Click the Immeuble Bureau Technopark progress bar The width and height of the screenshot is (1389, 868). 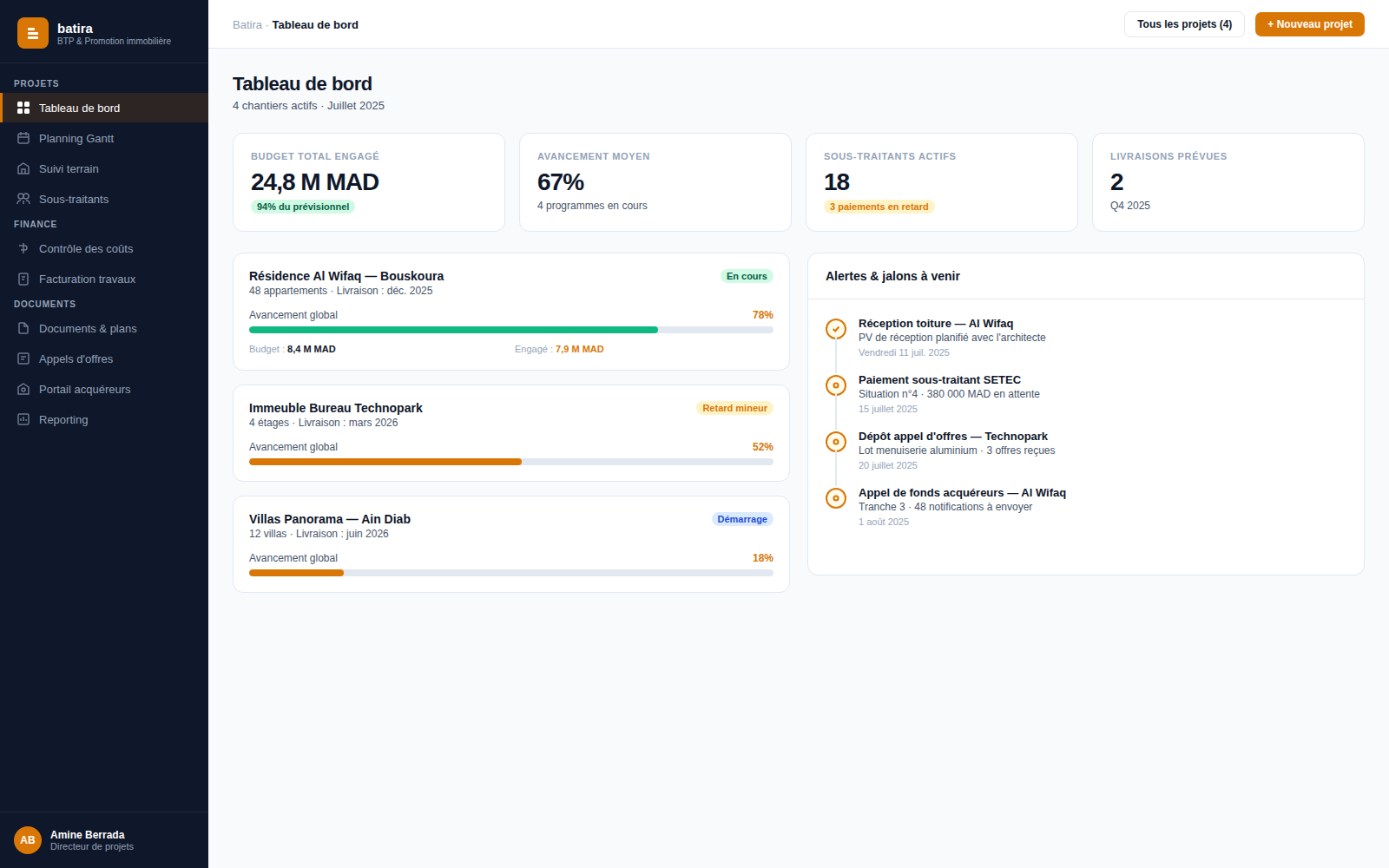pyautogui.click(x=511, y=462)
